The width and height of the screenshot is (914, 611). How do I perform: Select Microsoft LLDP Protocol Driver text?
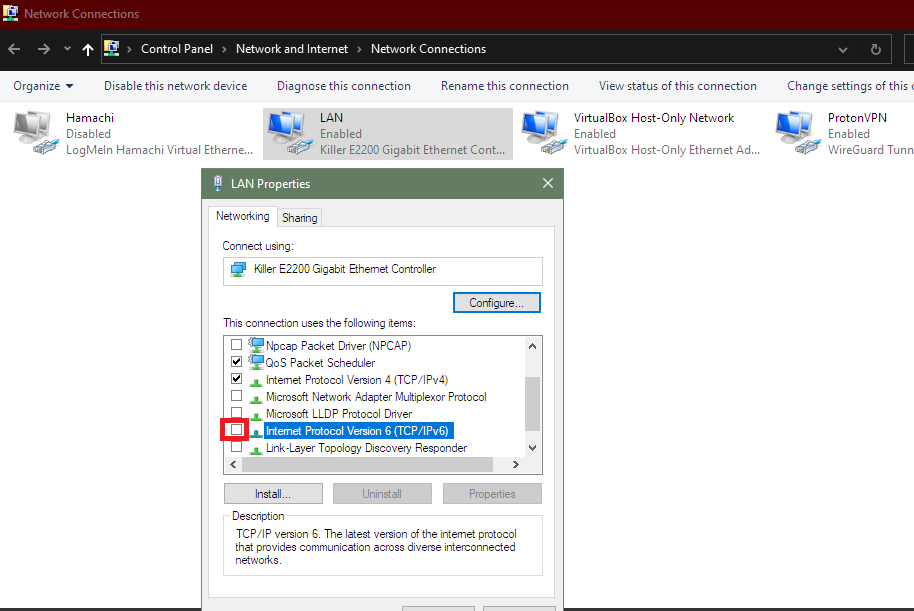339,414
